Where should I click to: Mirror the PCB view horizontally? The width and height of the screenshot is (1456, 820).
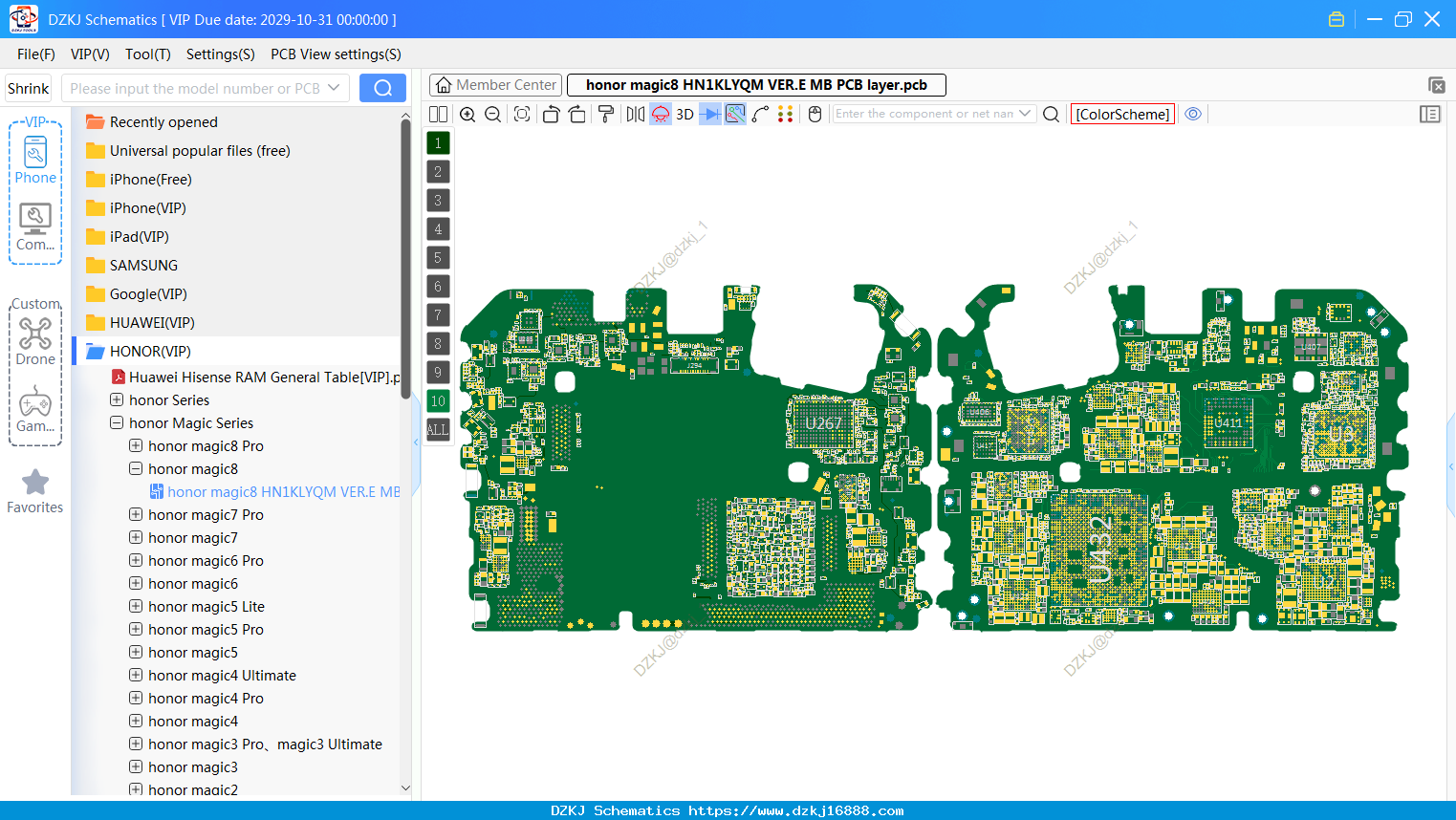pos(635,114)
